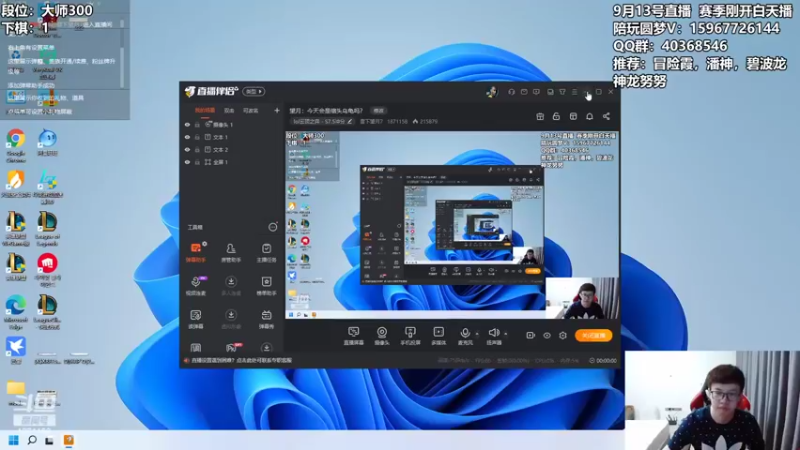
Task: Open taskbar search
Action: [32, 440]
